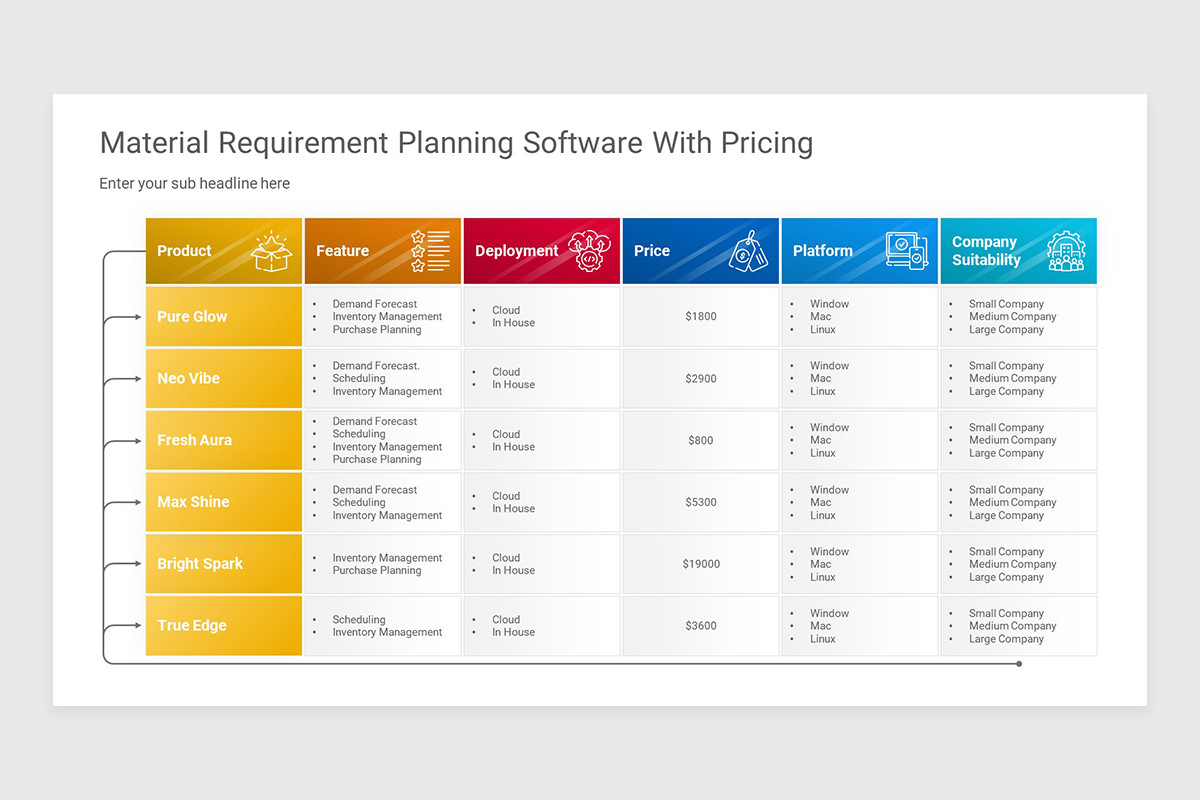Select the price tags icon in Price header
The image size is (1200, 800).
pos(748,252)
